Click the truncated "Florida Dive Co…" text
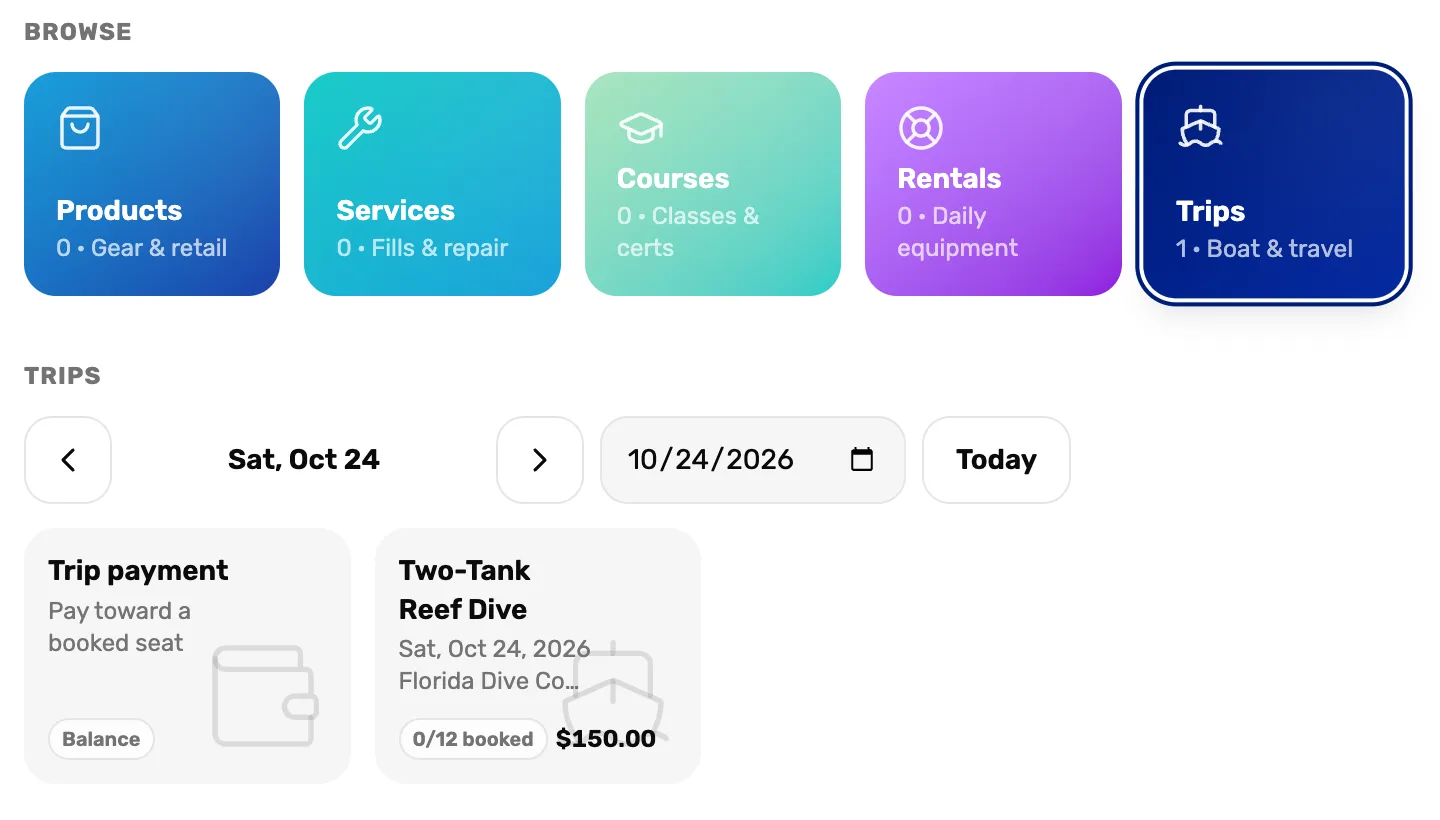 pyautogui.click(x=489, y=681)
